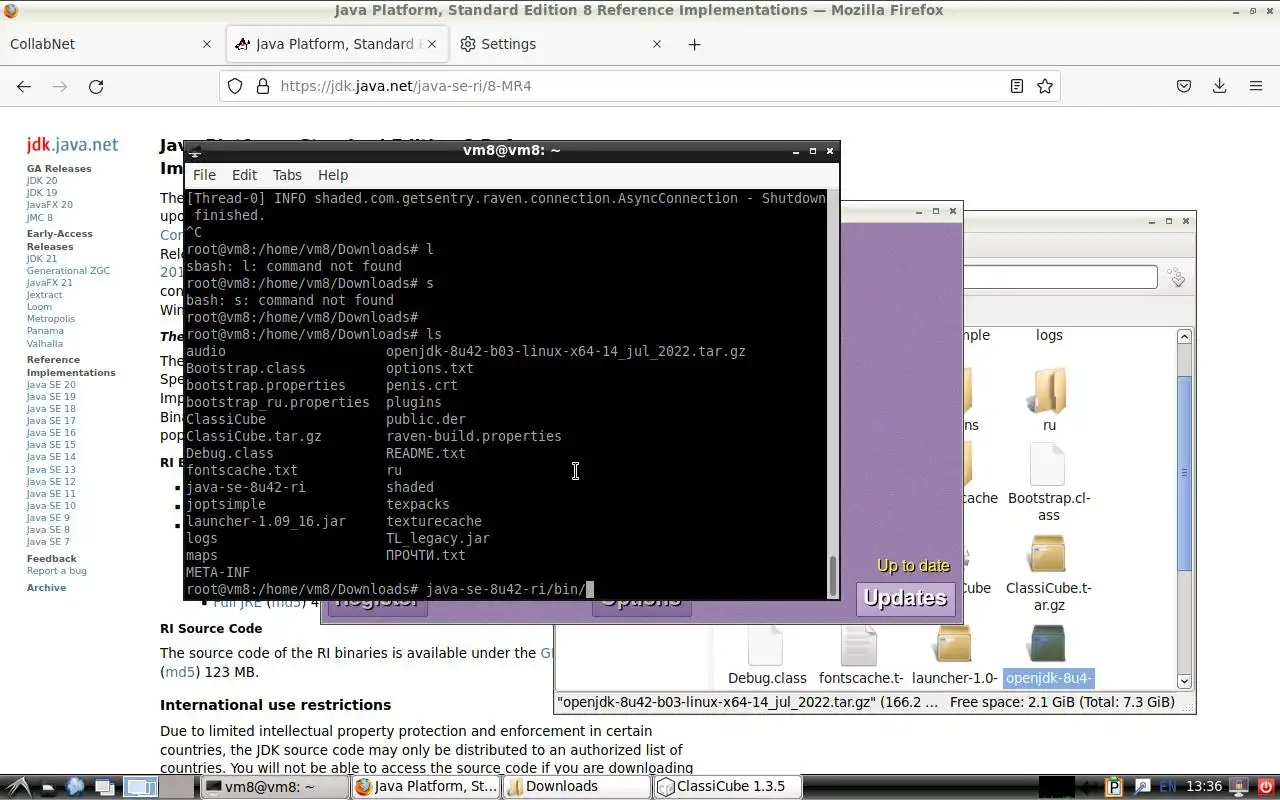Screen dimensions: 1280x800
Task: Open terminal Edit menu
Action: click(x=245, y=175)
